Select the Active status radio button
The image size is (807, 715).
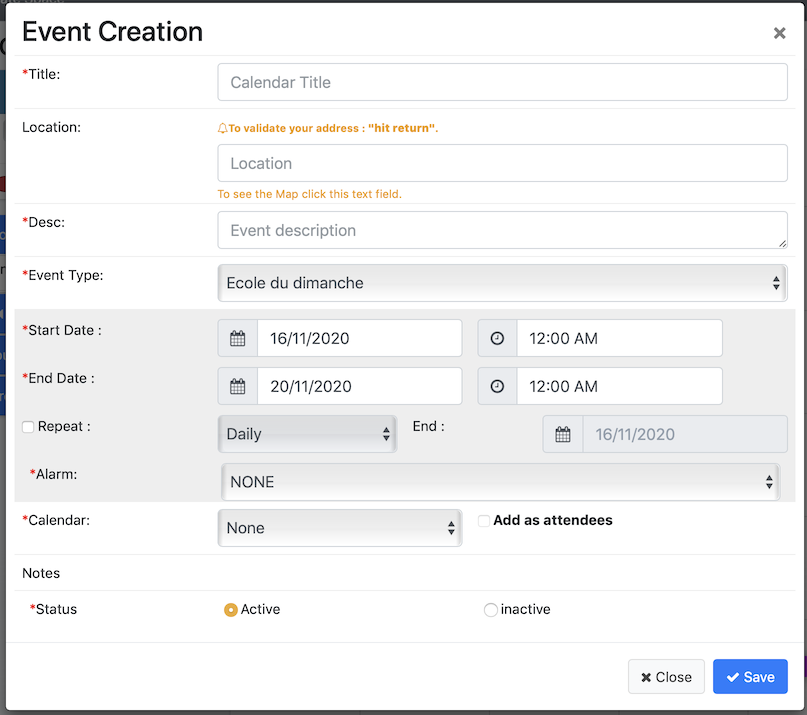click(x=231, y=609)
